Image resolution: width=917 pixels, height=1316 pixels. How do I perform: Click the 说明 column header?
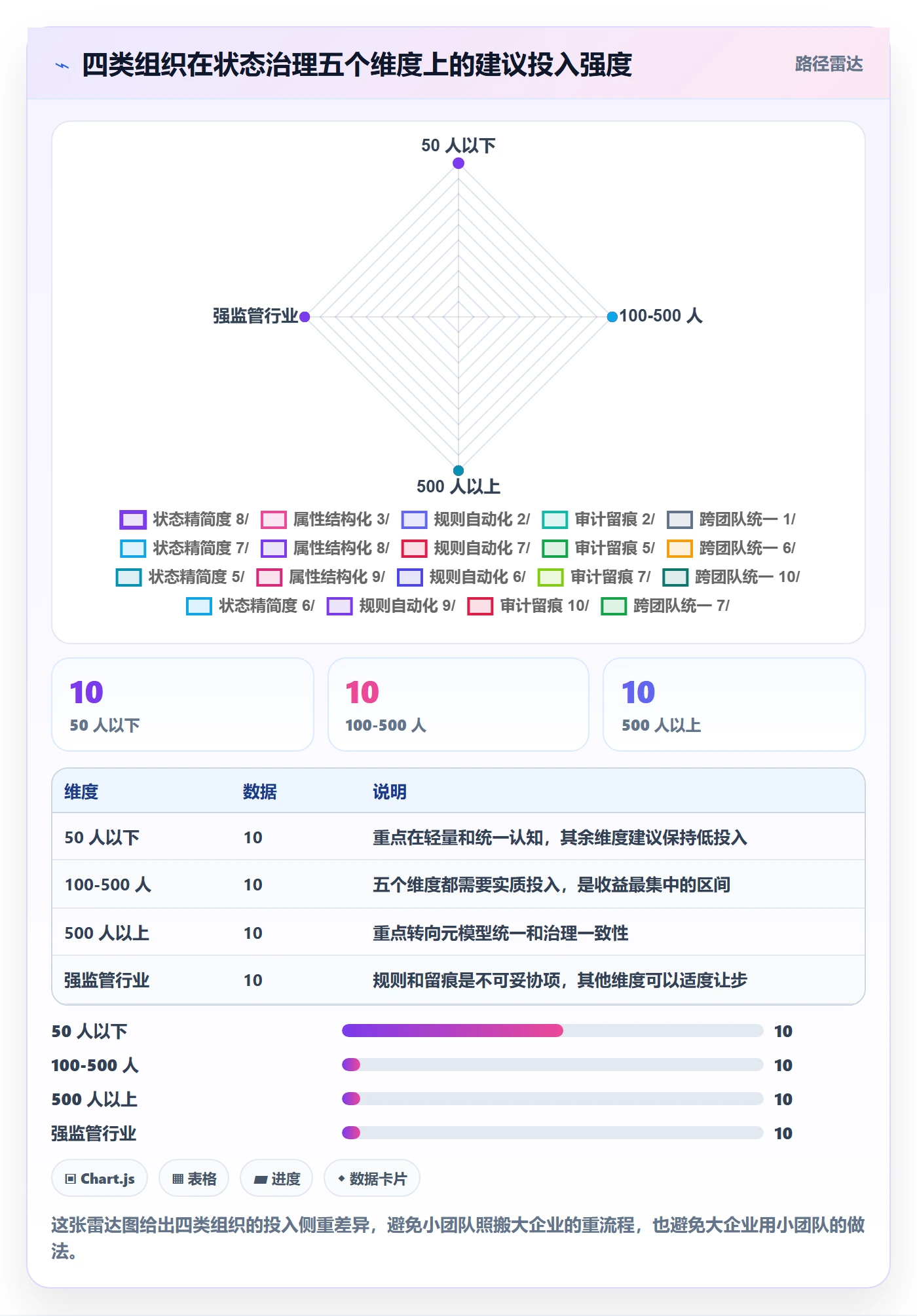point(390,792)
